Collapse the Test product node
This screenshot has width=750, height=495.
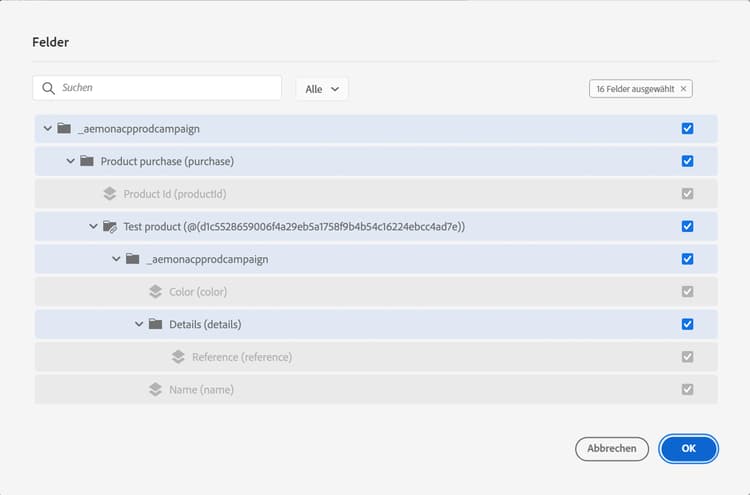pos(93,227)
